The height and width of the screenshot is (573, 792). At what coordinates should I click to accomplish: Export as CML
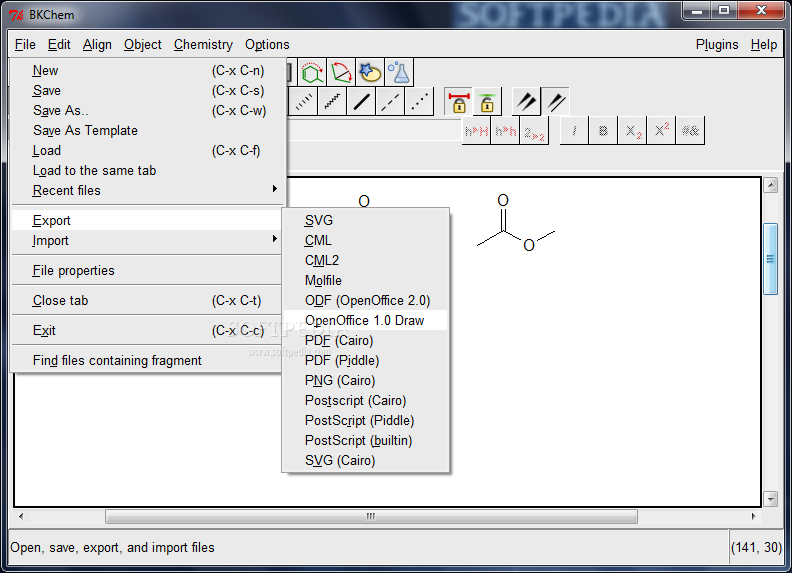point(366,241)
